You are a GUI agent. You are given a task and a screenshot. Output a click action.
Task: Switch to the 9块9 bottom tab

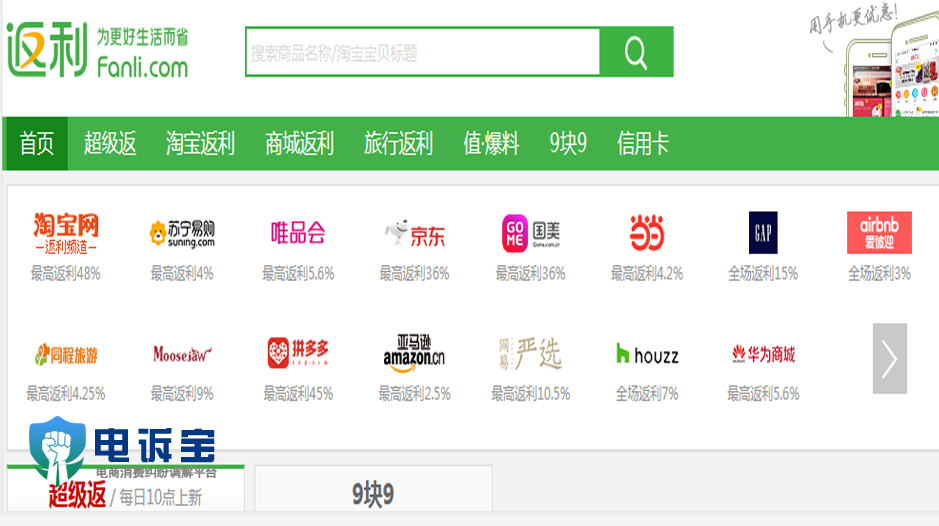pos(374,489)
